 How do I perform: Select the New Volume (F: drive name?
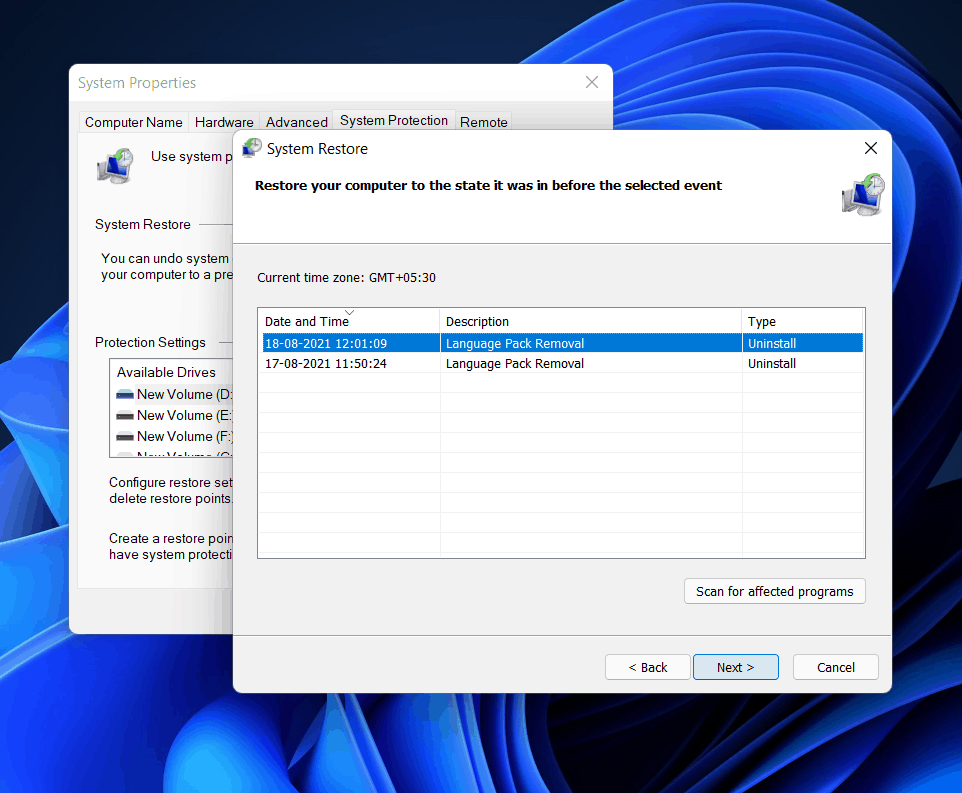pyautogui.click(x=184, y=437)
